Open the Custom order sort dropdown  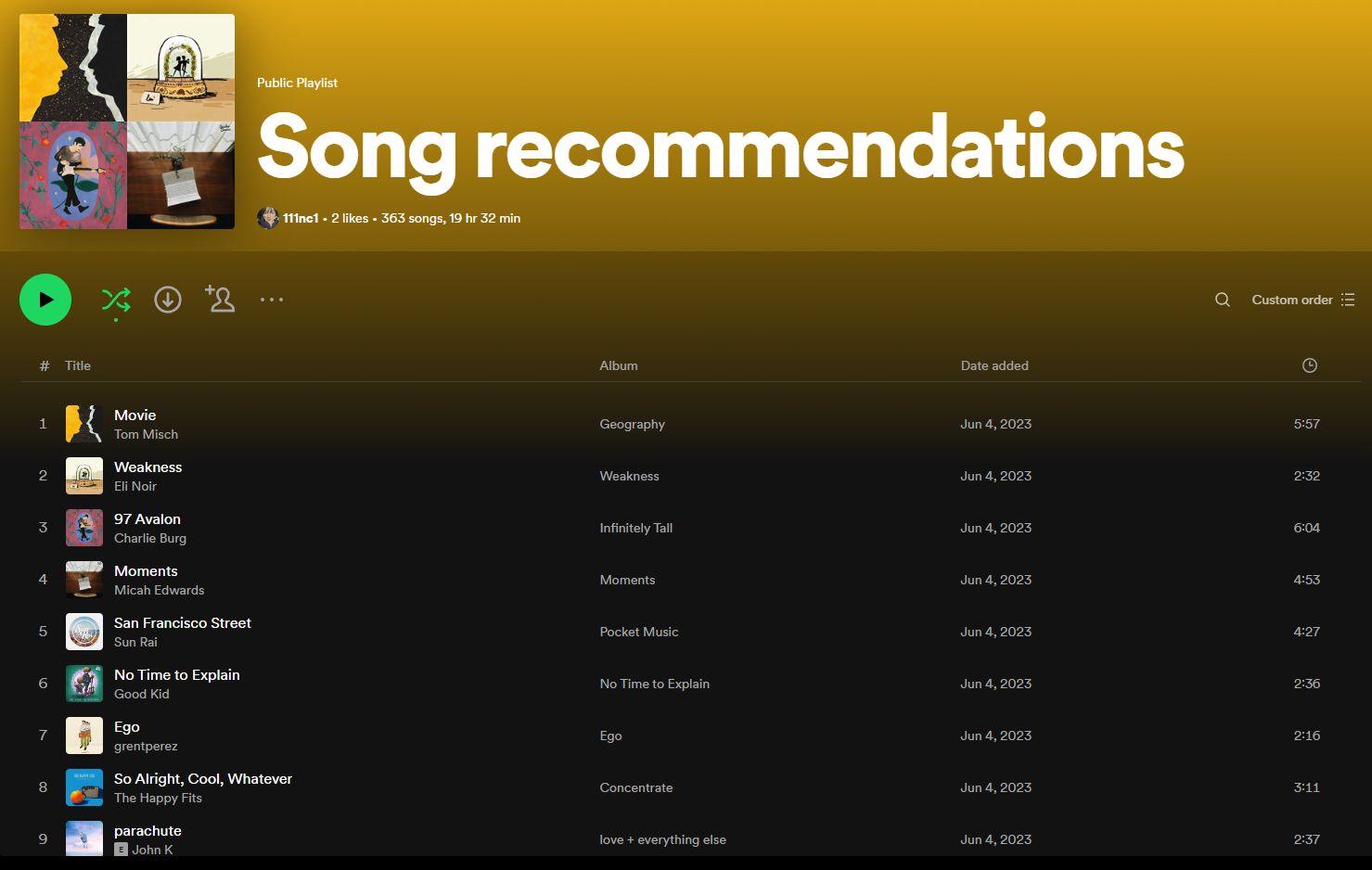(1302, 300)
